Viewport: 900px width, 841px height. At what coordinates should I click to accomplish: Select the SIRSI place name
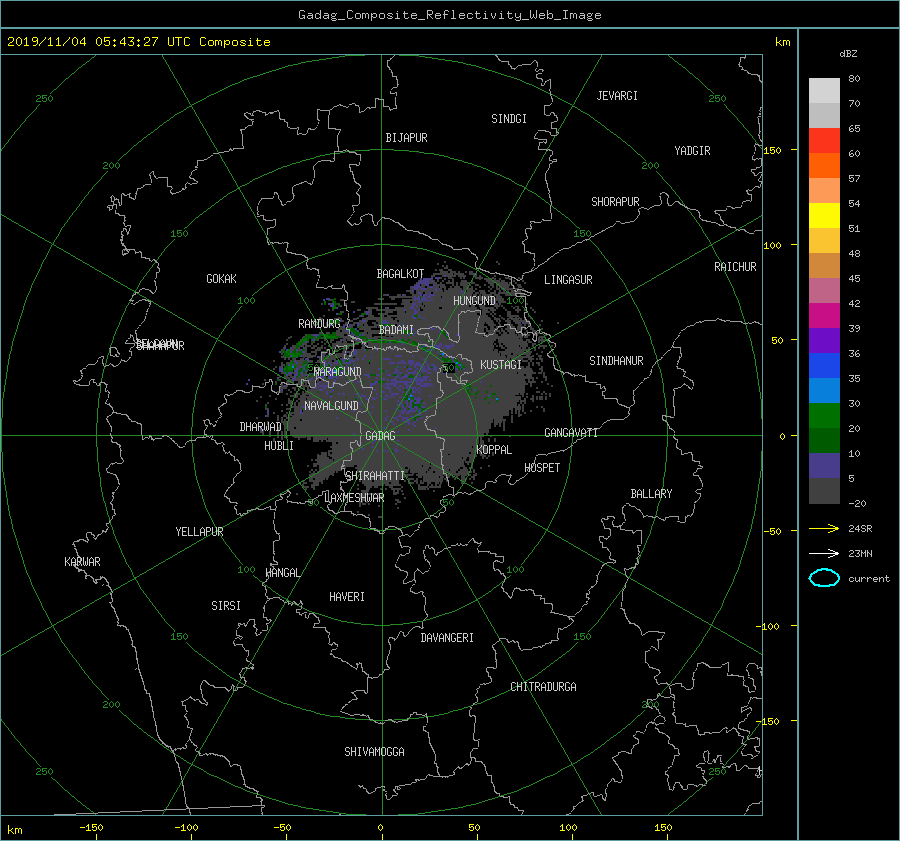226,606
